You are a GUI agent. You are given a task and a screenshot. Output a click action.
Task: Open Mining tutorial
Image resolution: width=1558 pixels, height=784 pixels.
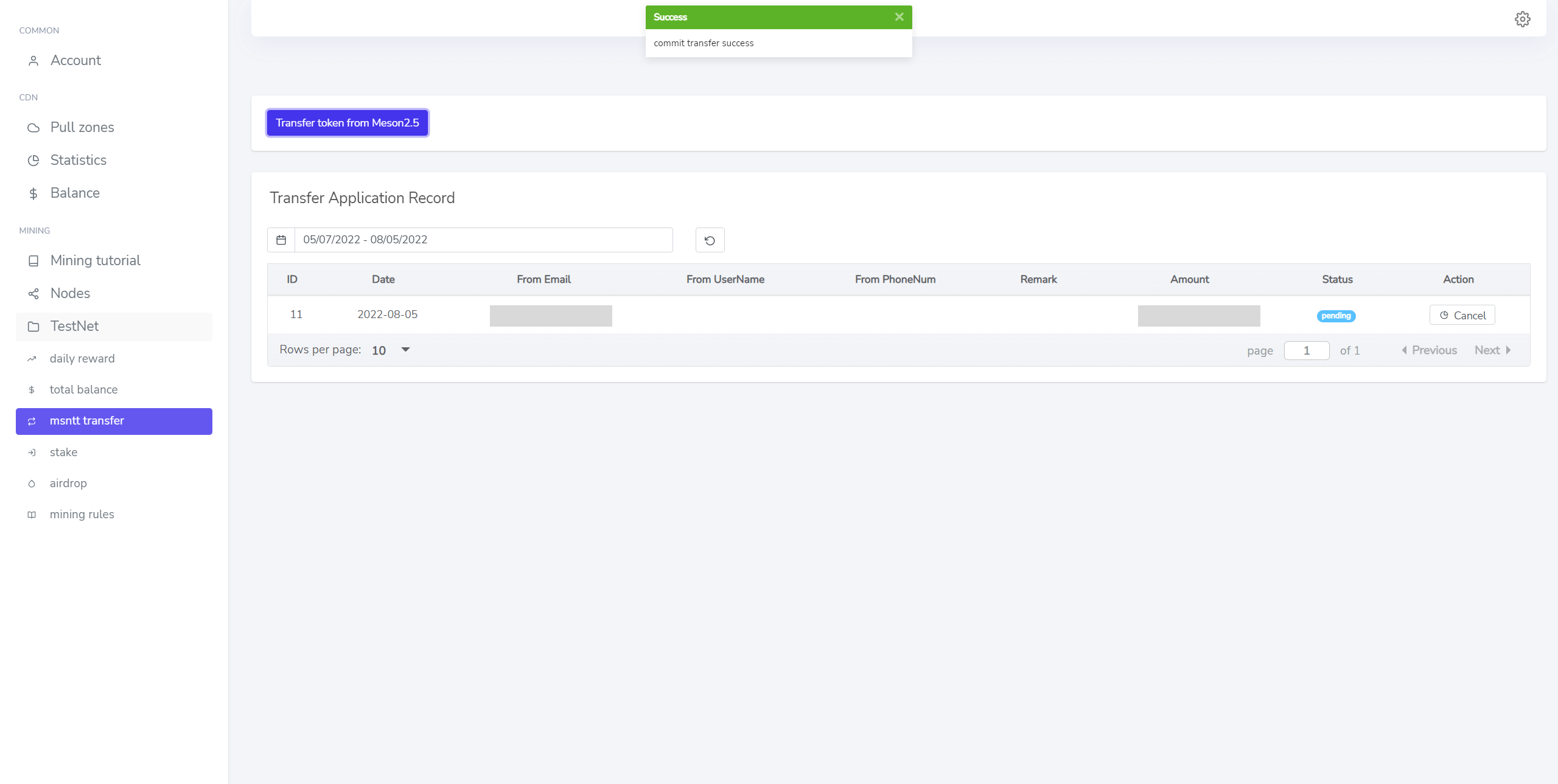pyautogui.click(x=114, y=260)
